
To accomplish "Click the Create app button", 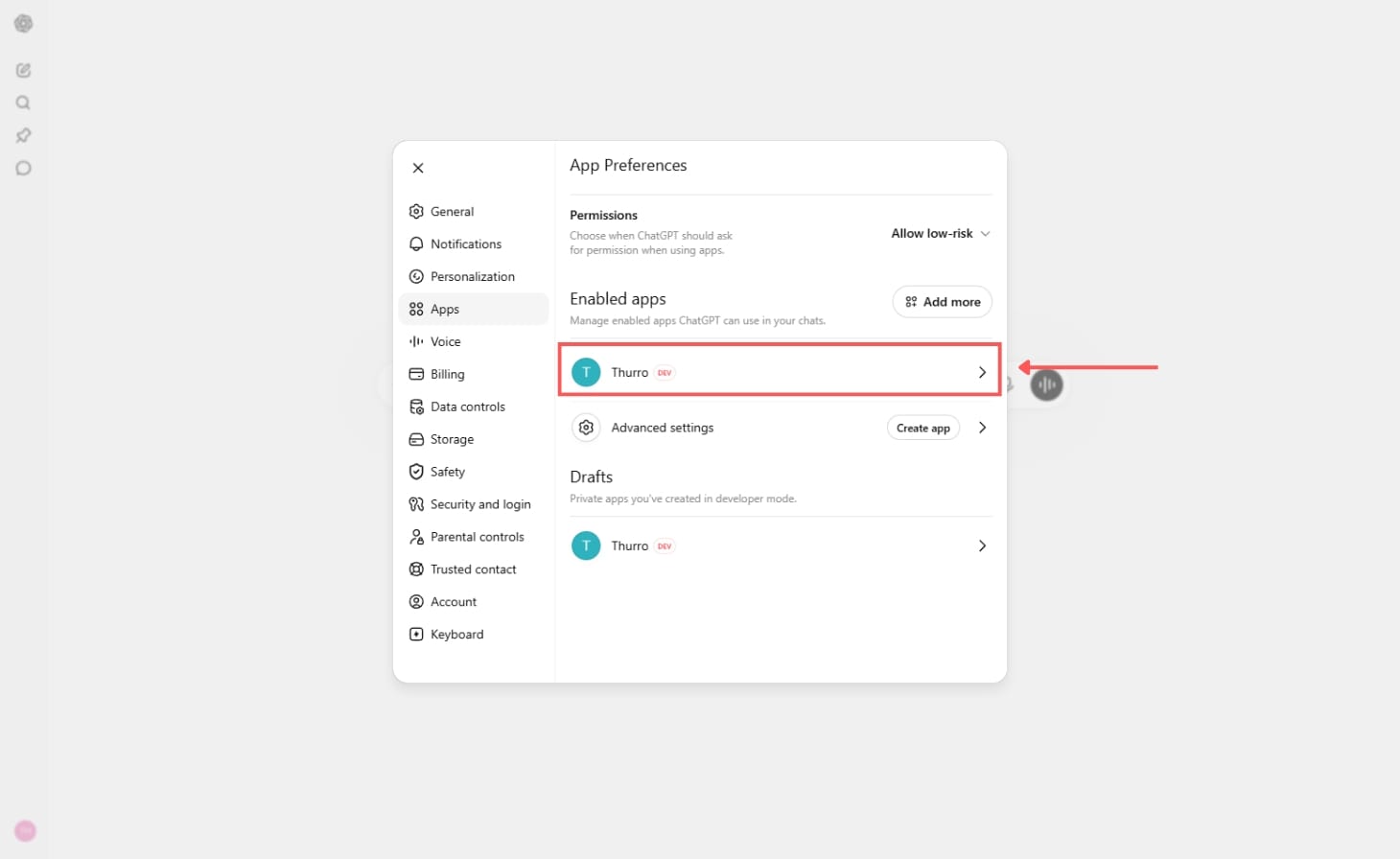I will [923, 429].
